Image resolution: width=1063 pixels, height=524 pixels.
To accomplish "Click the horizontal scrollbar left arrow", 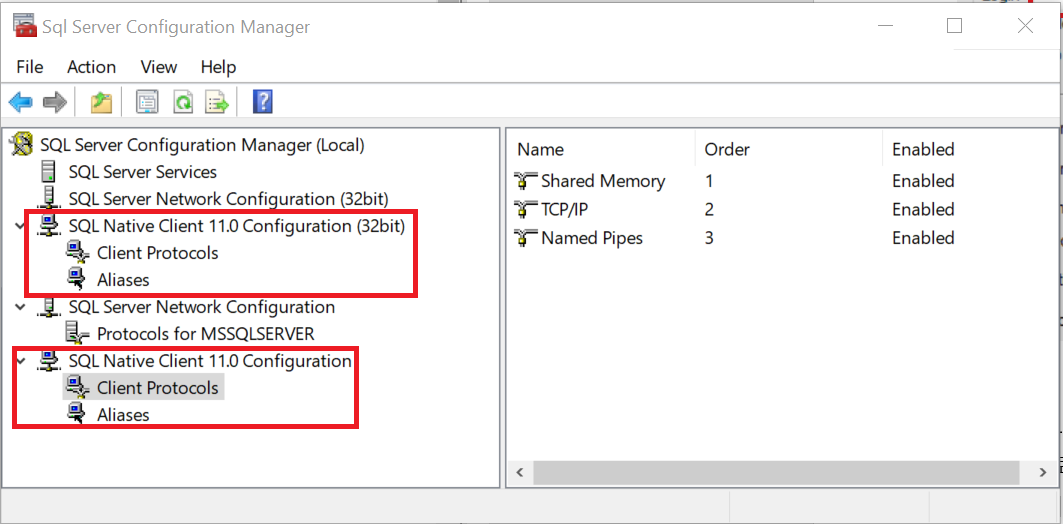I will (x=520, y=472).
